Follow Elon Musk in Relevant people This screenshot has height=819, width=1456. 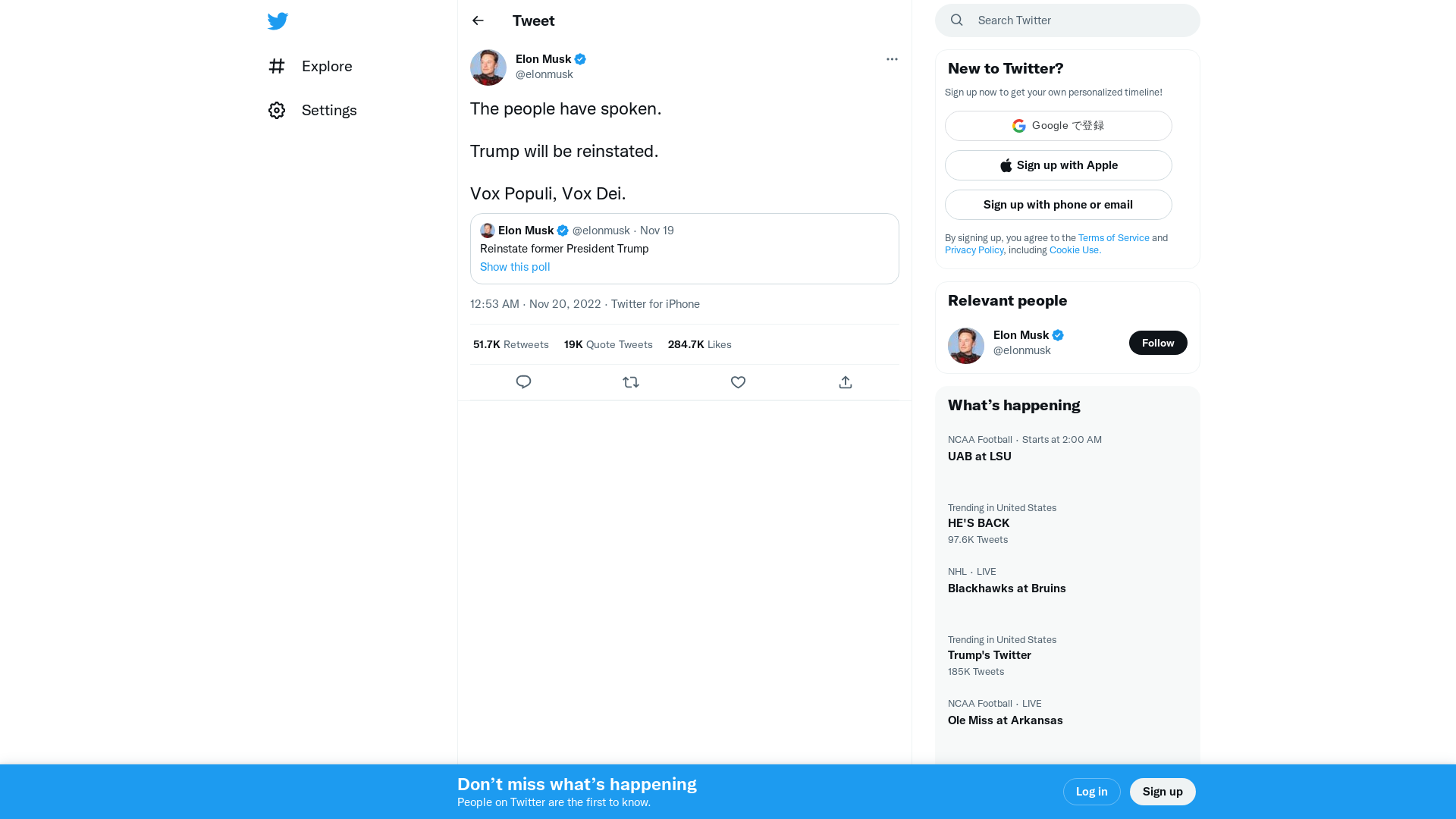click(1157, 343)
